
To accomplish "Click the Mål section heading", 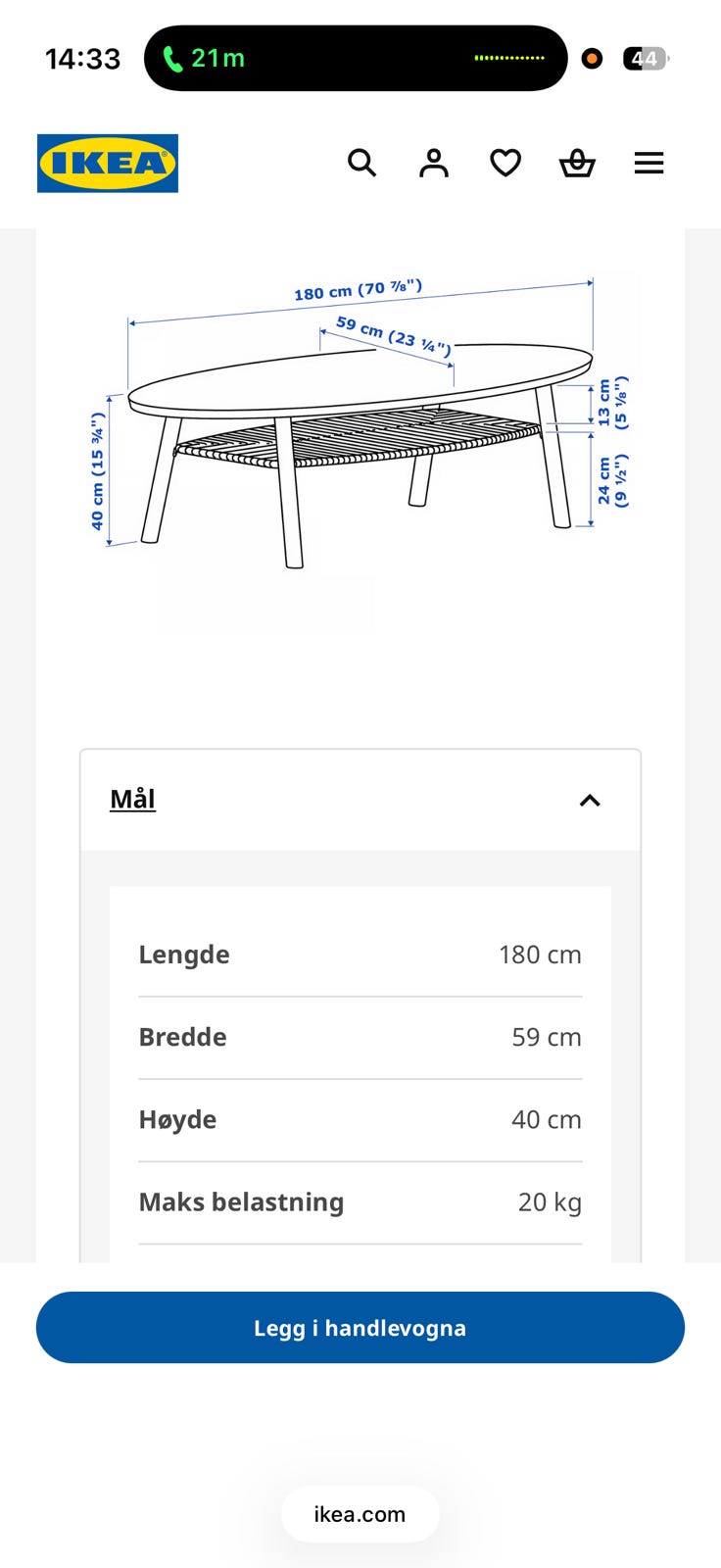I will pyautogui.click(x=132, y=800).
